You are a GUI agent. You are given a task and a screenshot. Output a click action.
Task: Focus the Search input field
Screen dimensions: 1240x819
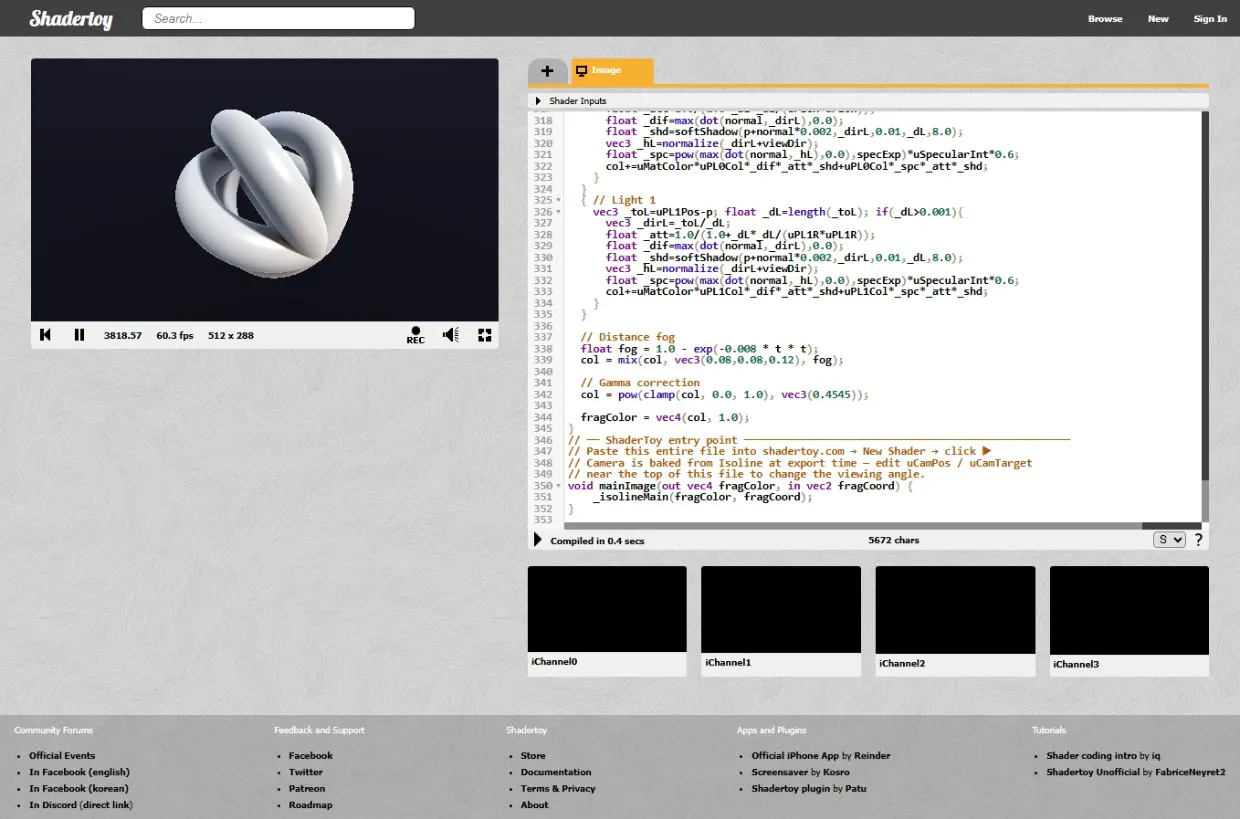tap(278, 18)
